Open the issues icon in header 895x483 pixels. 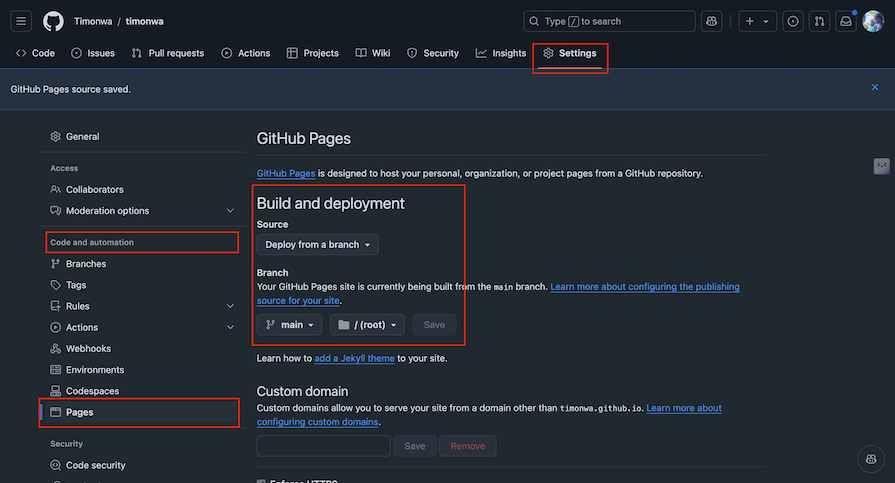click(x=793, y=21)
